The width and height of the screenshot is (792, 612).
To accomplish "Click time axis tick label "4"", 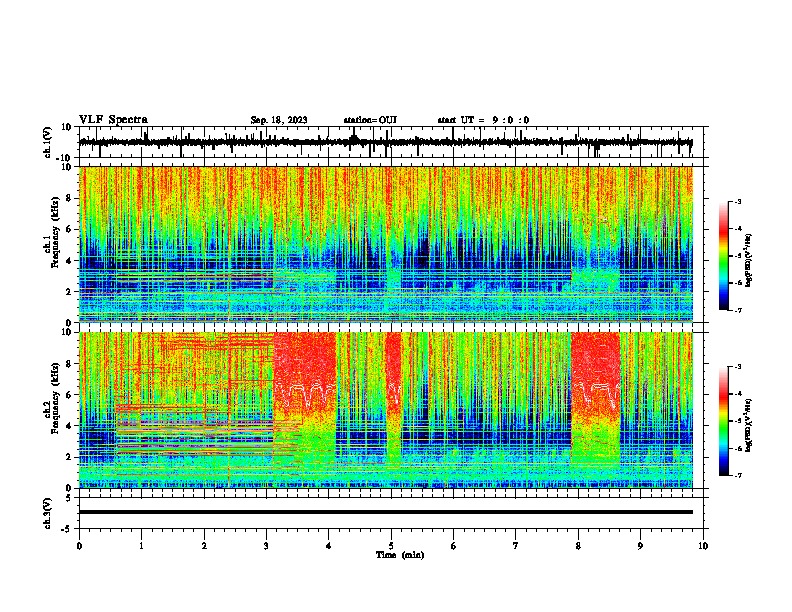I will [x=329, y=546].
